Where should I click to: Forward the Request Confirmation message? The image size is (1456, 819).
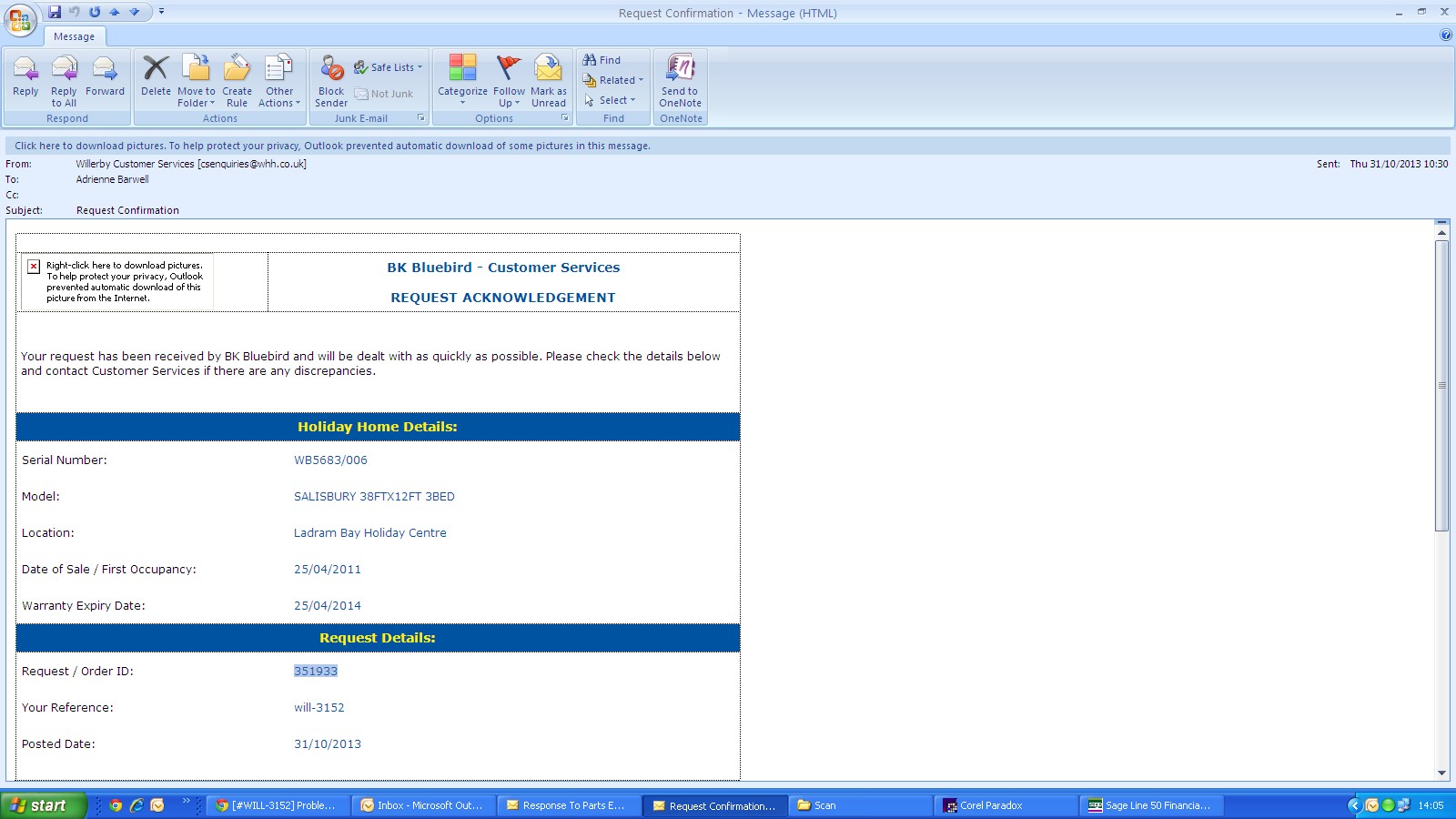pos(105,76)
